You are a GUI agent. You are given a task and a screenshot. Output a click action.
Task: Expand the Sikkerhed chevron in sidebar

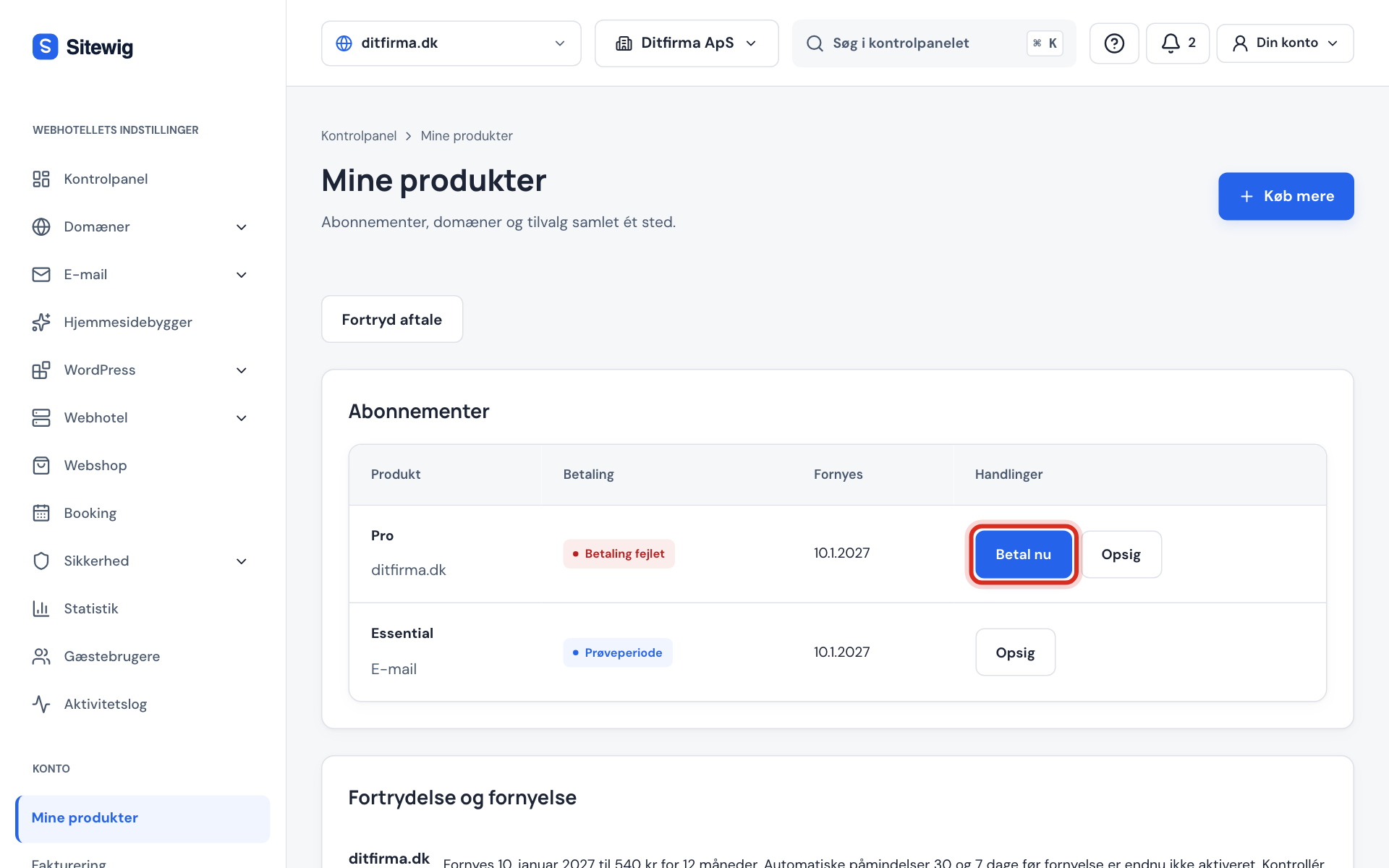[x=242, y=561]
